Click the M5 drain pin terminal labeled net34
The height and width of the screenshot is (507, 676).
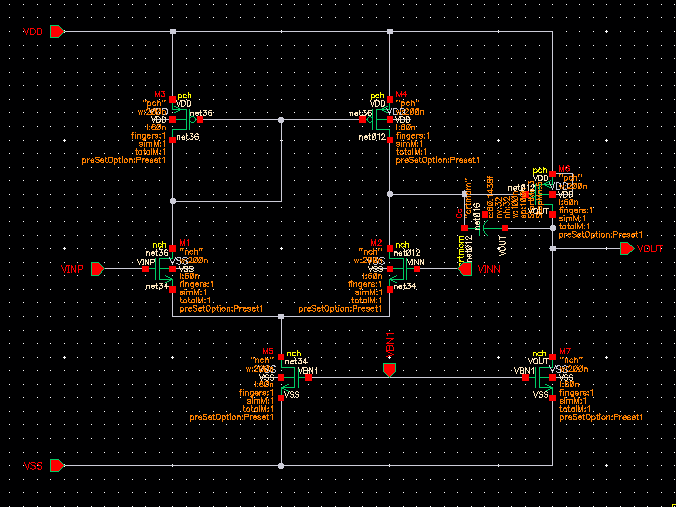(x=281, y=357)
